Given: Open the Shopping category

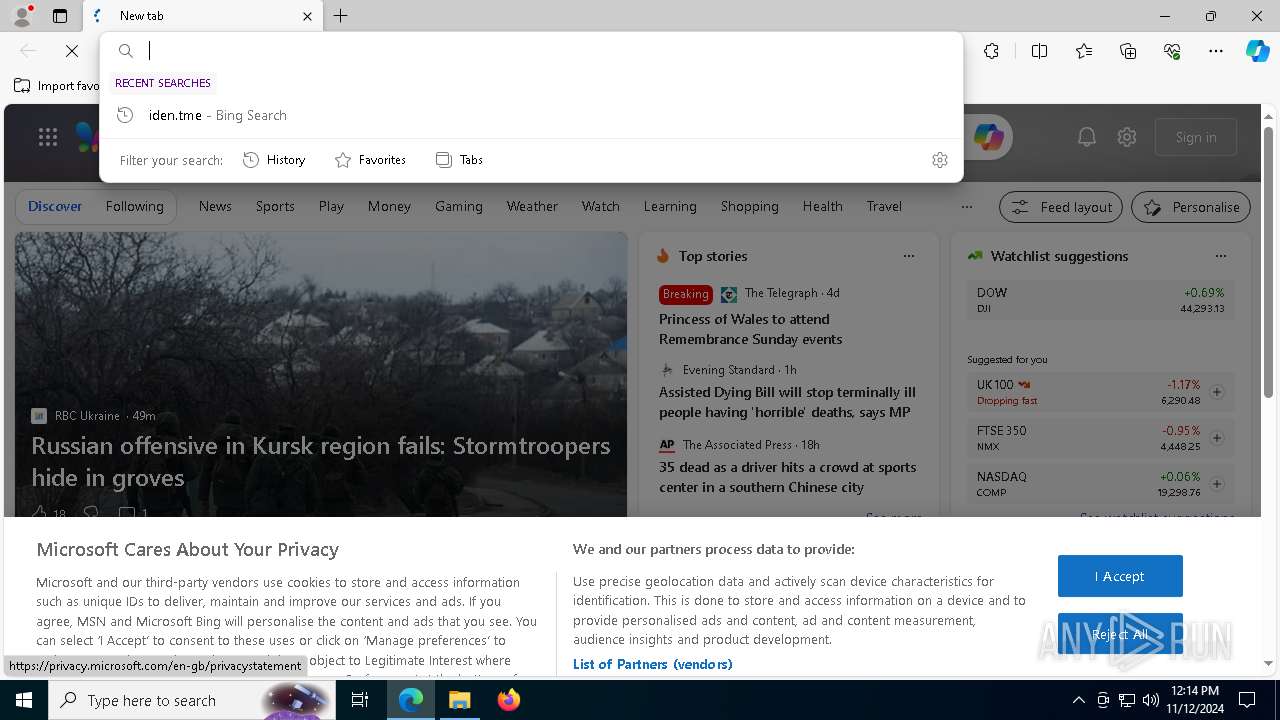Looking at the screenshot, I should coord(750,206).
